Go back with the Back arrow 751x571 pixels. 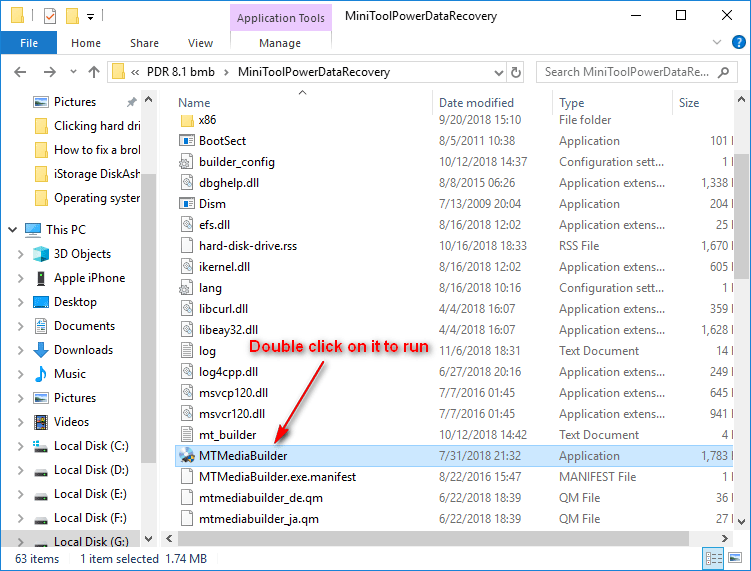click(20, 72)
